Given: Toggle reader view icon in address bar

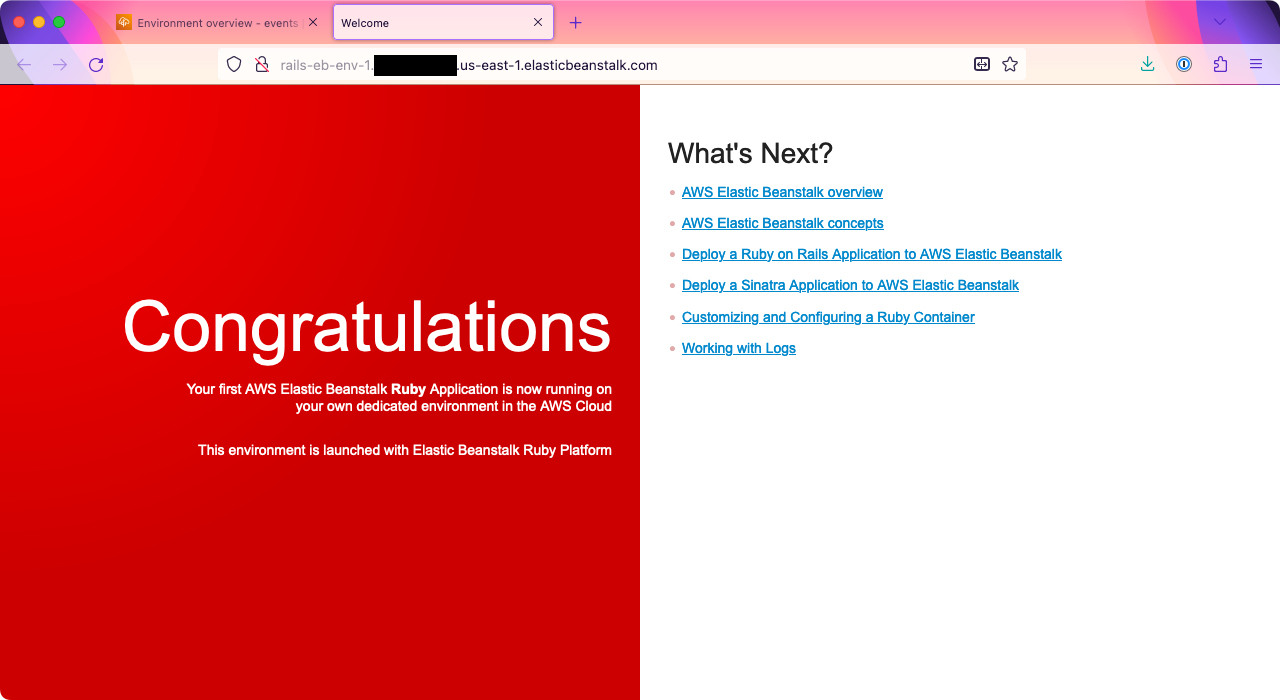Looking at the screenshot, I should [x=982, y=65].
